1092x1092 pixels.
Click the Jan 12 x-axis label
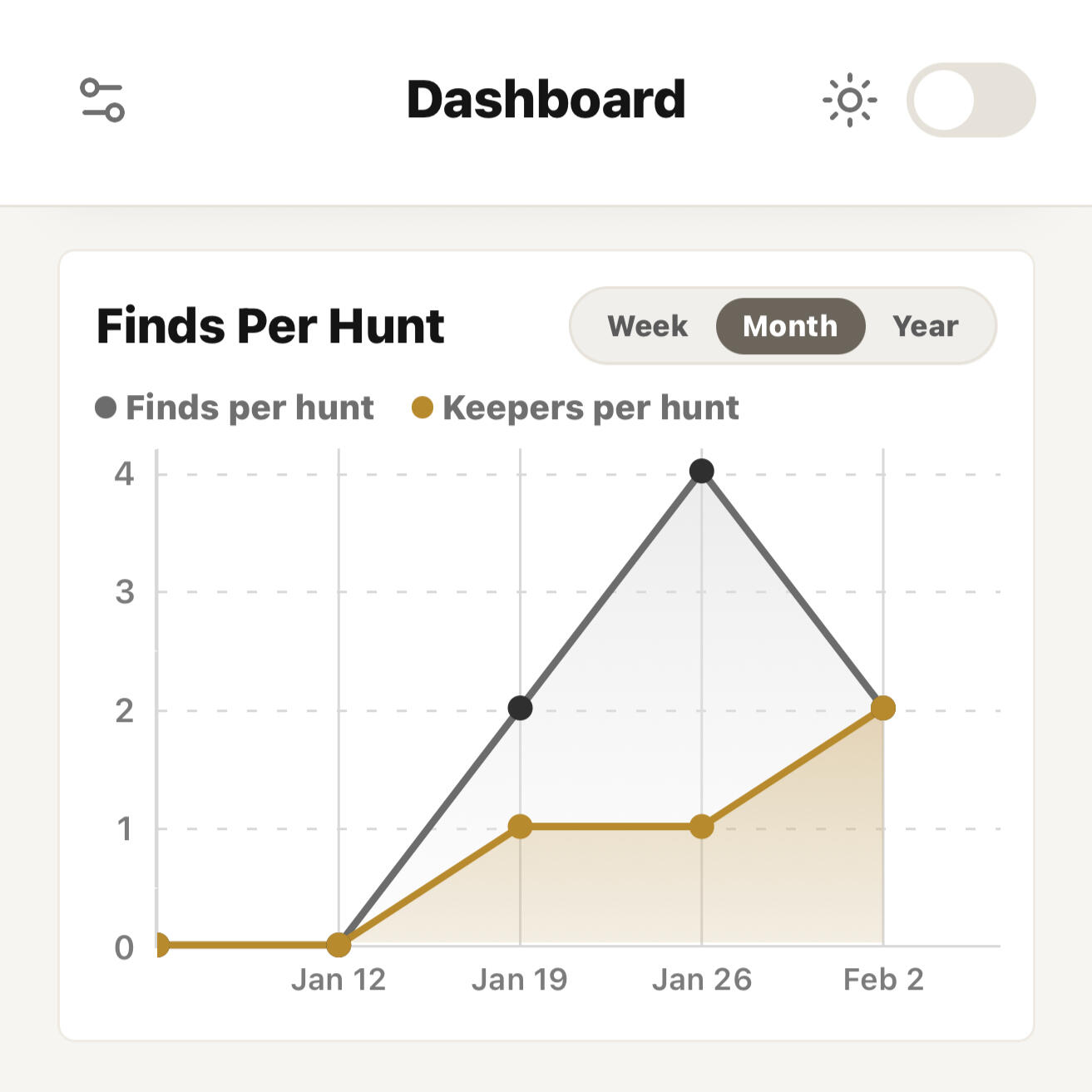(x=338, y=980)
